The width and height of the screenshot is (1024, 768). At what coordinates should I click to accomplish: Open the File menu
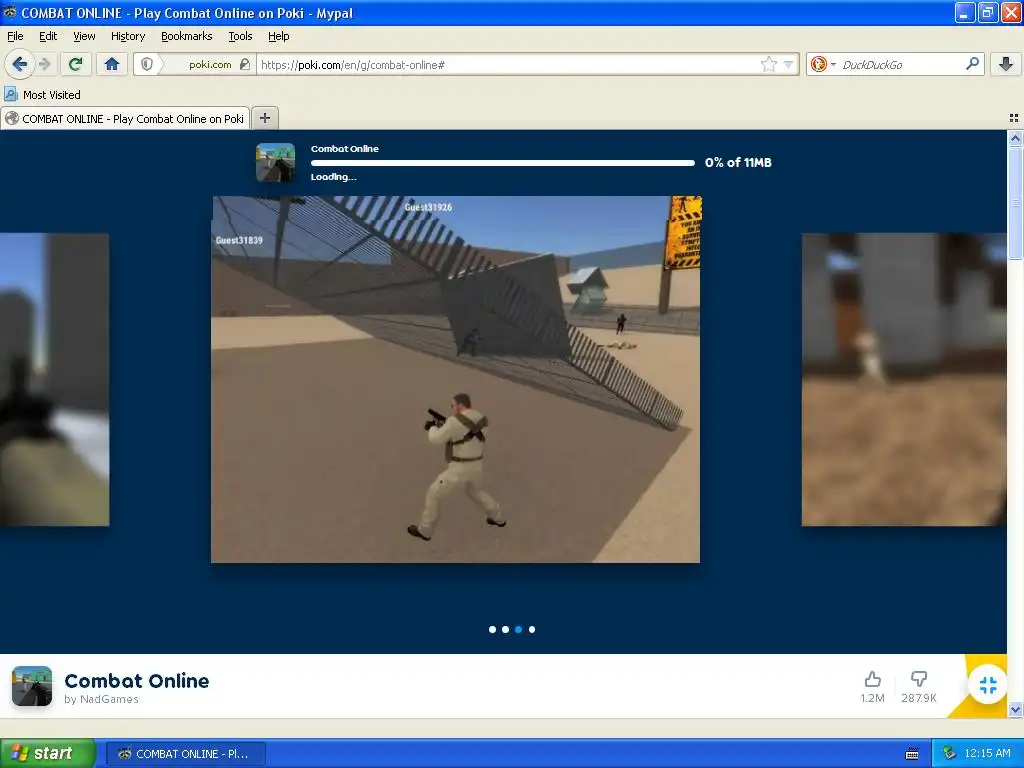pyautogui.click(x=15, y=36)
